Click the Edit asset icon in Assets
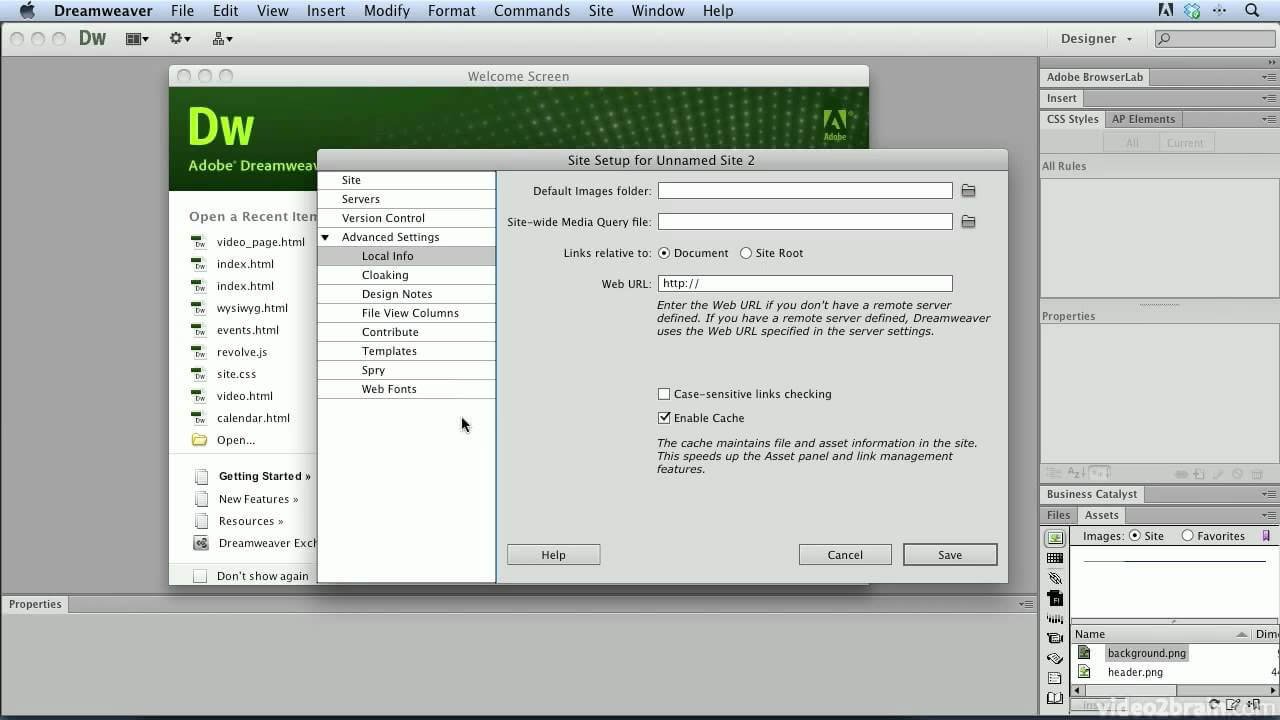Screen dimensions: 1280x720 point(1234,705)
